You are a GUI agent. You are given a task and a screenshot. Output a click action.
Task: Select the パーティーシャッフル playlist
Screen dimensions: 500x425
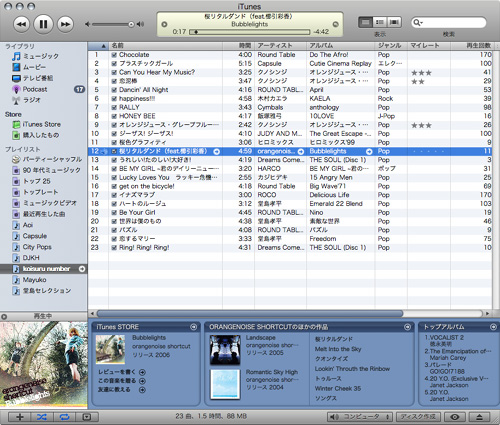click(x=47, y=159)
